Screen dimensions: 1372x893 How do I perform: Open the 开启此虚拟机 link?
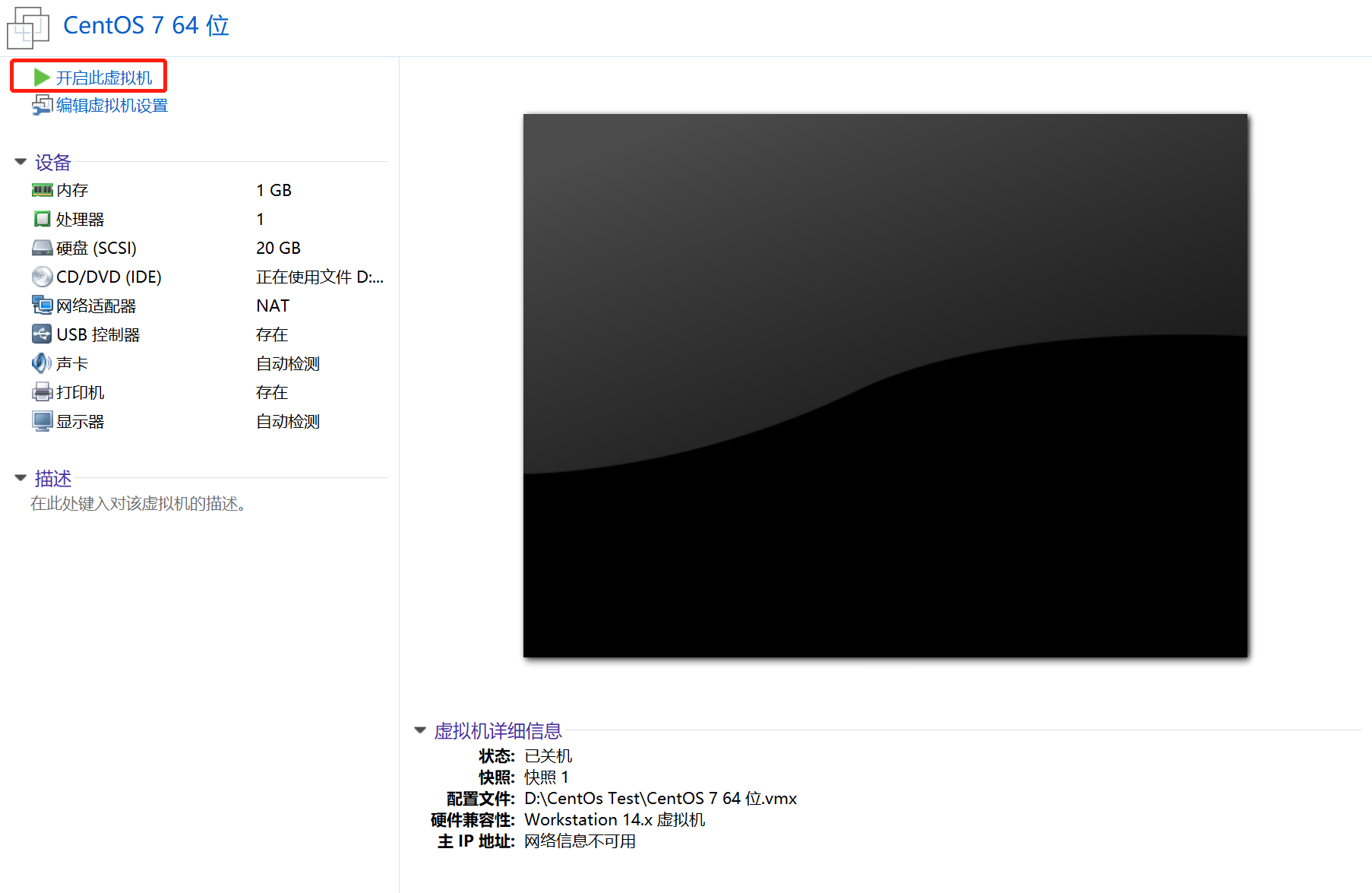(104, 78)
